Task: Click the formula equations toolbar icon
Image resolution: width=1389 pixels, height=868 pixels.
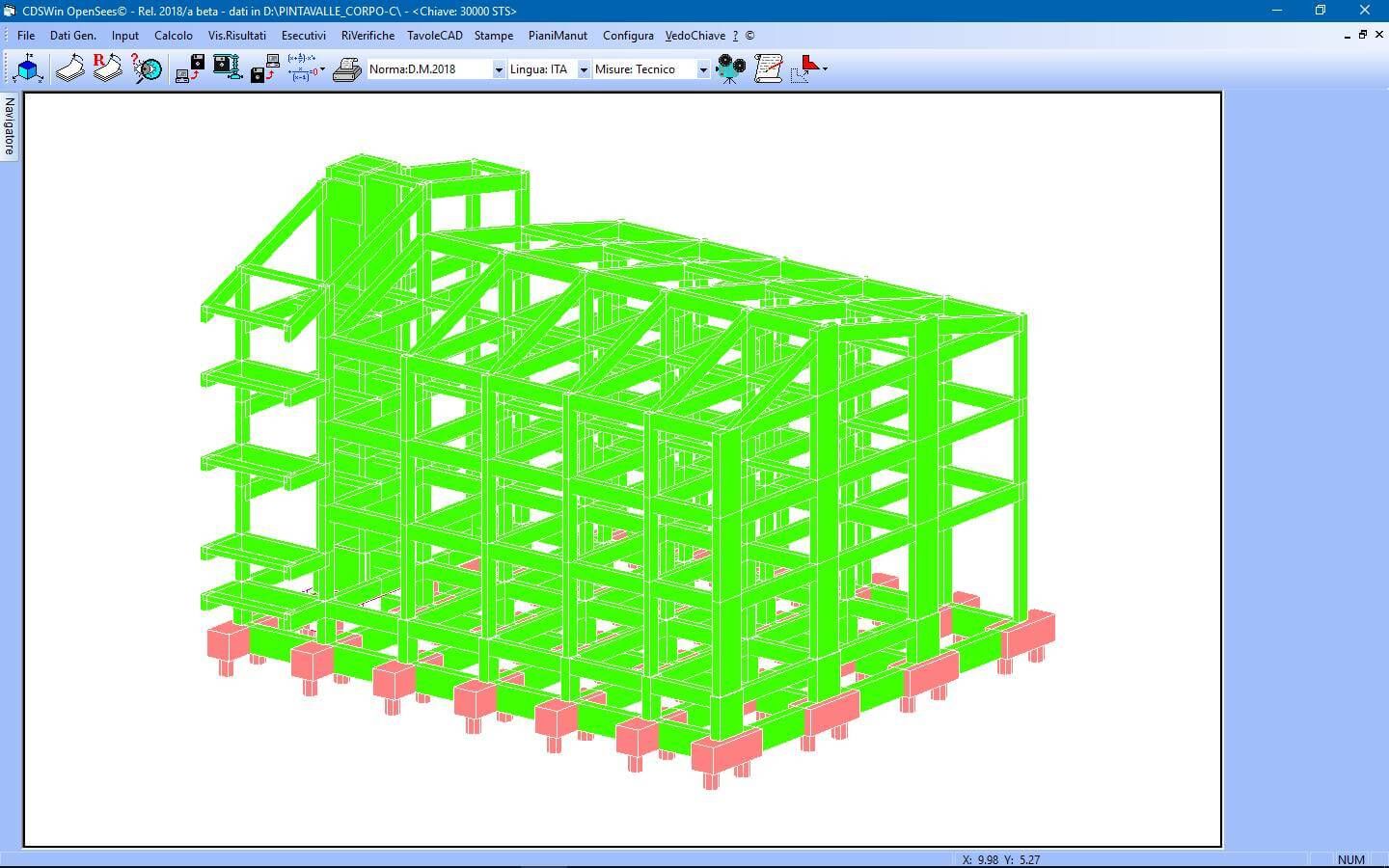Action: tap(303, 68)
